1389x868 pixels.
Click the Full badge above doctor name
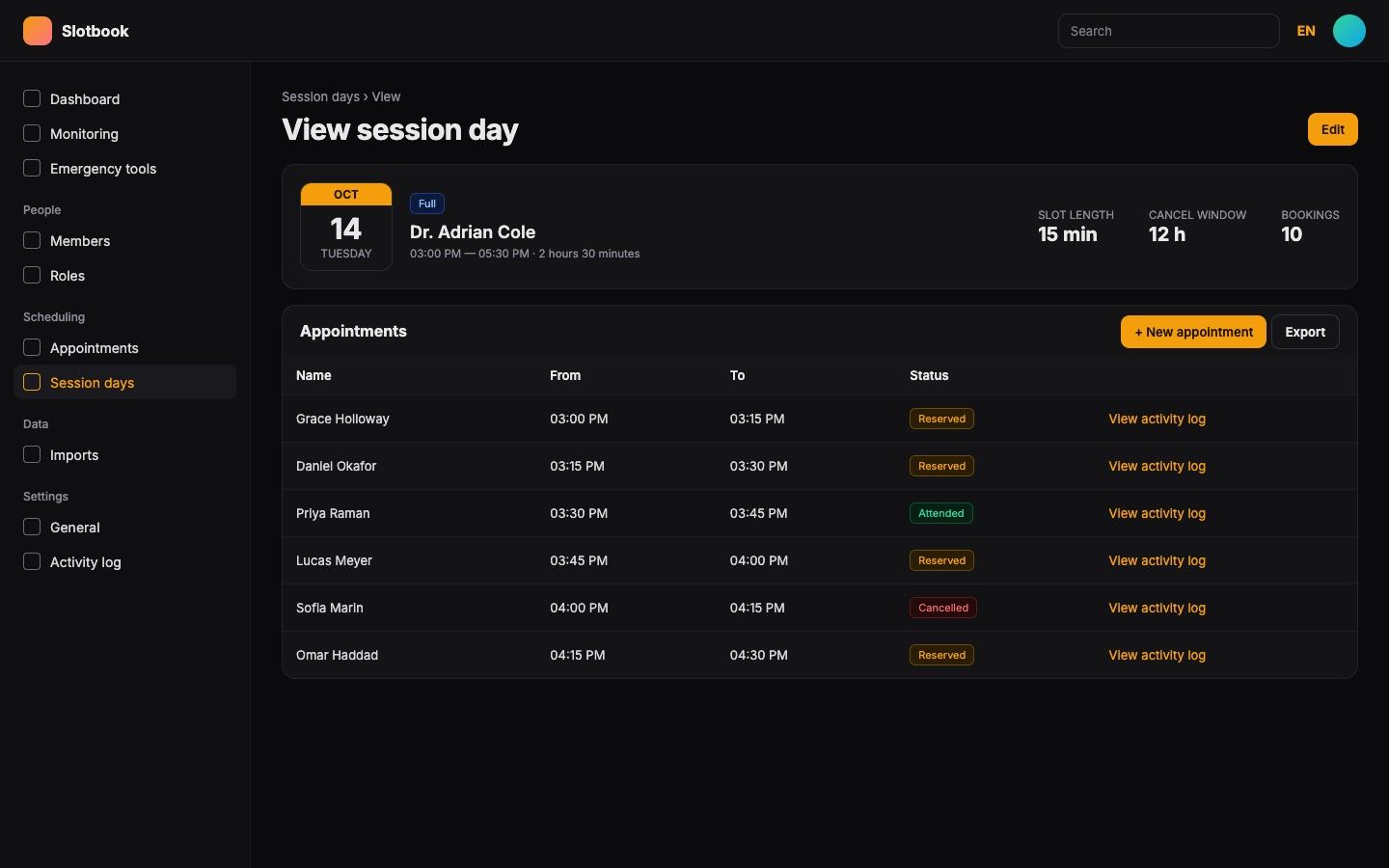(427, 203)
